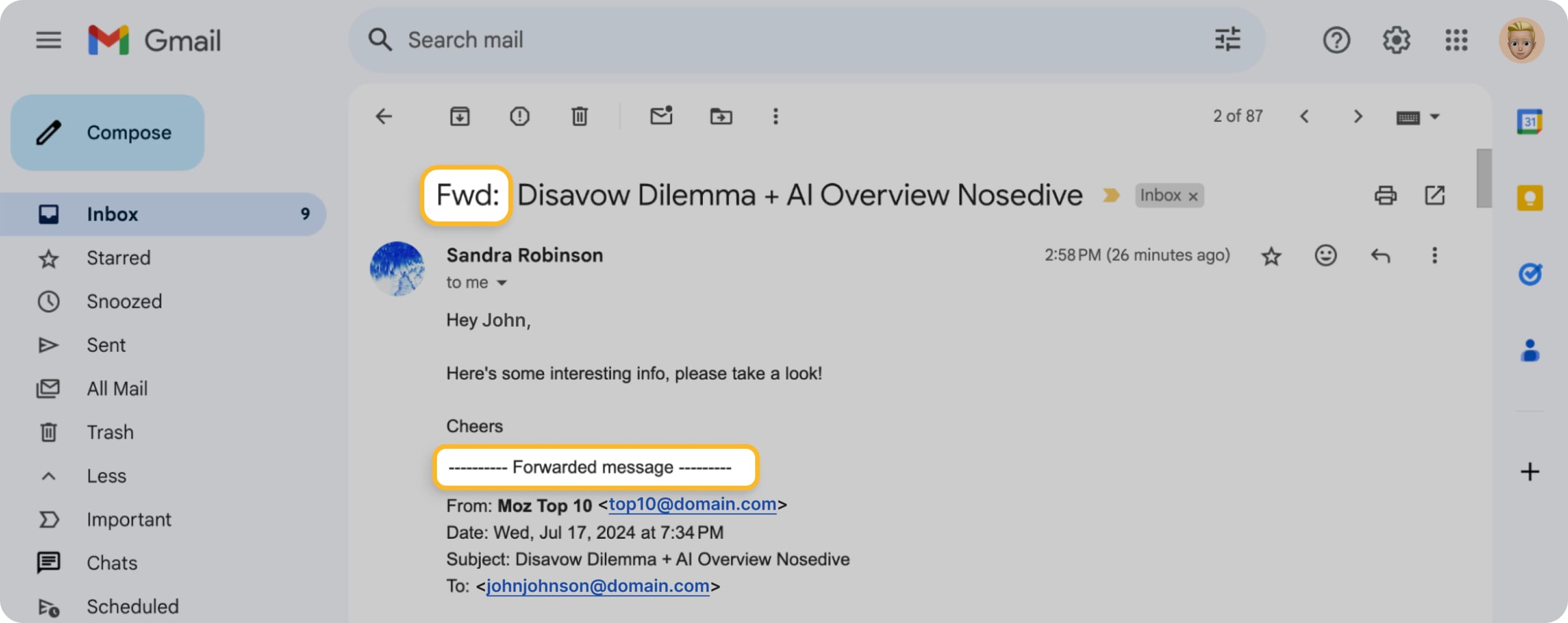Archive the open email
This screenshot has width=1568, height=623.
(x=460, y=117)
